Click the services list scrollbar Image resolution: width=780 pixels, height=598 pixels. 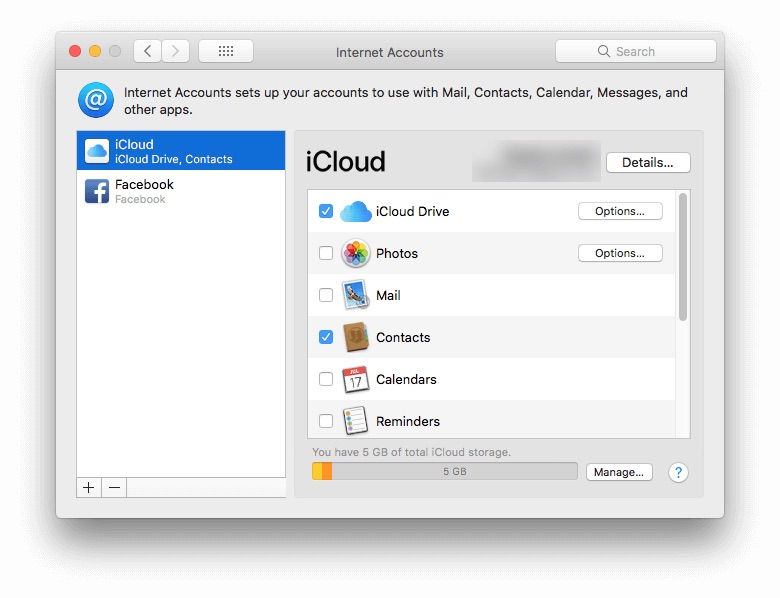pos(683,257)
